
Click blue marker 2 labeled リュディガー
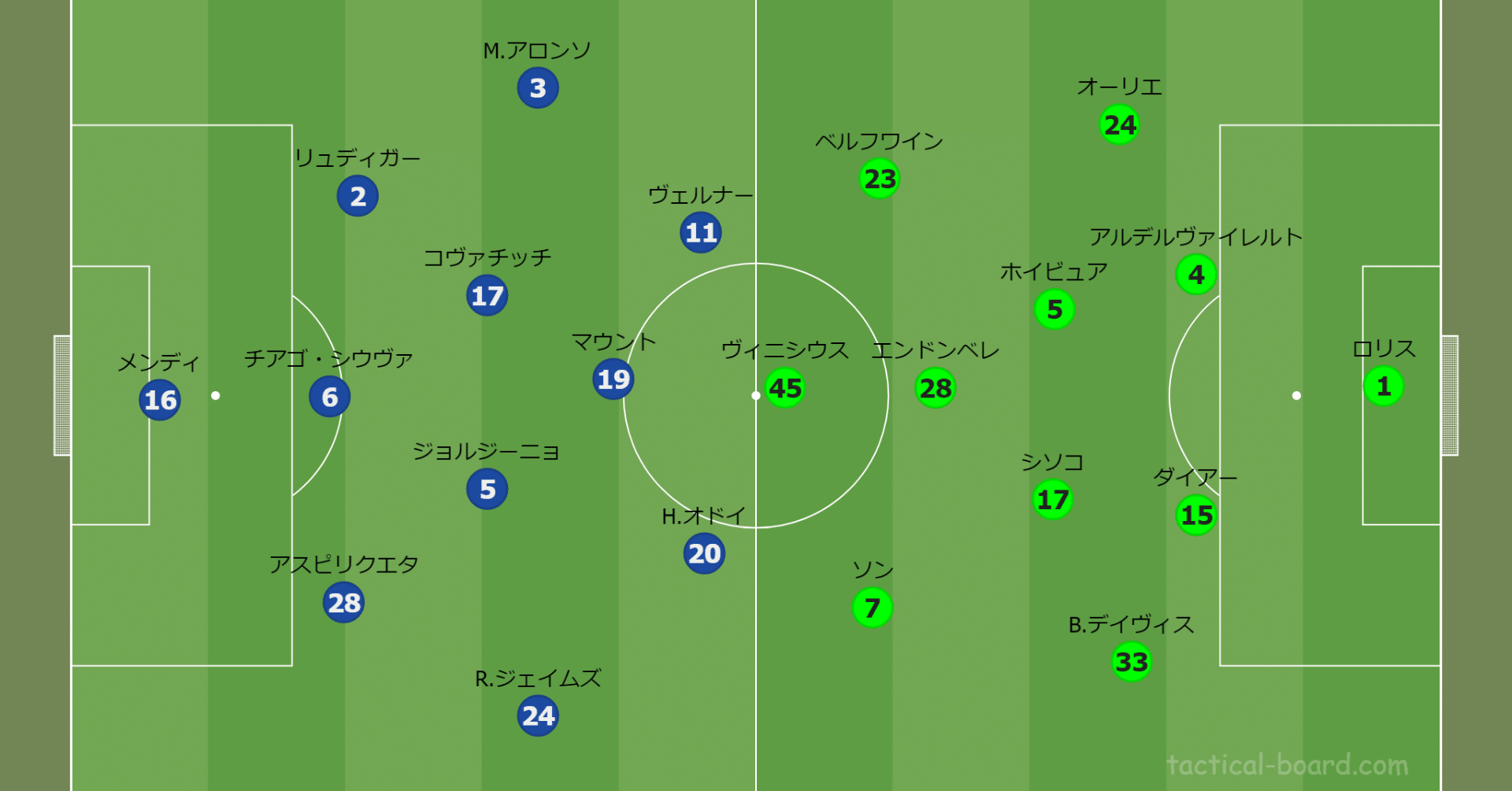pos(358,196)
